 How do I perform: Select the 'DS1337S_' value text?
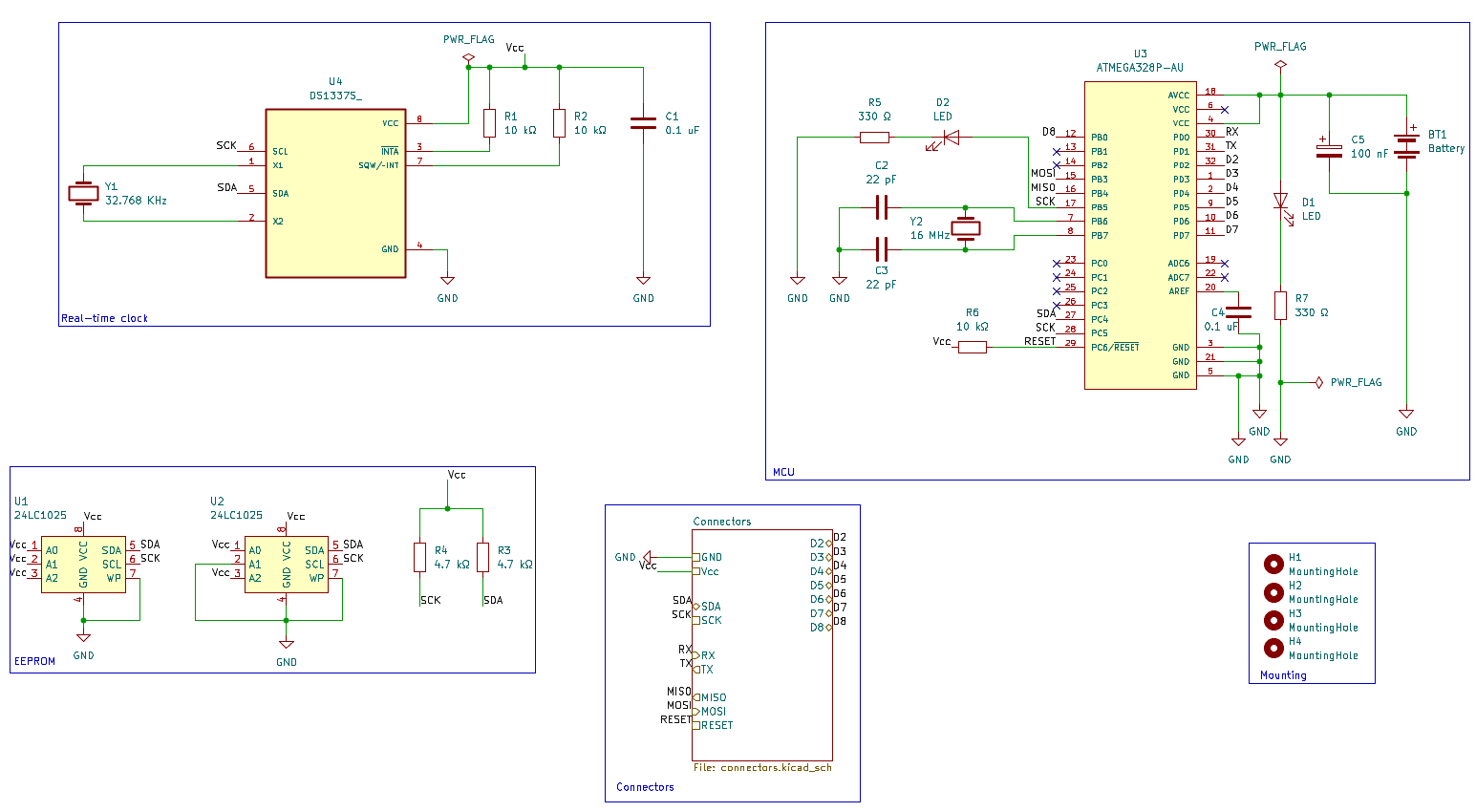(x=335, y=96)
